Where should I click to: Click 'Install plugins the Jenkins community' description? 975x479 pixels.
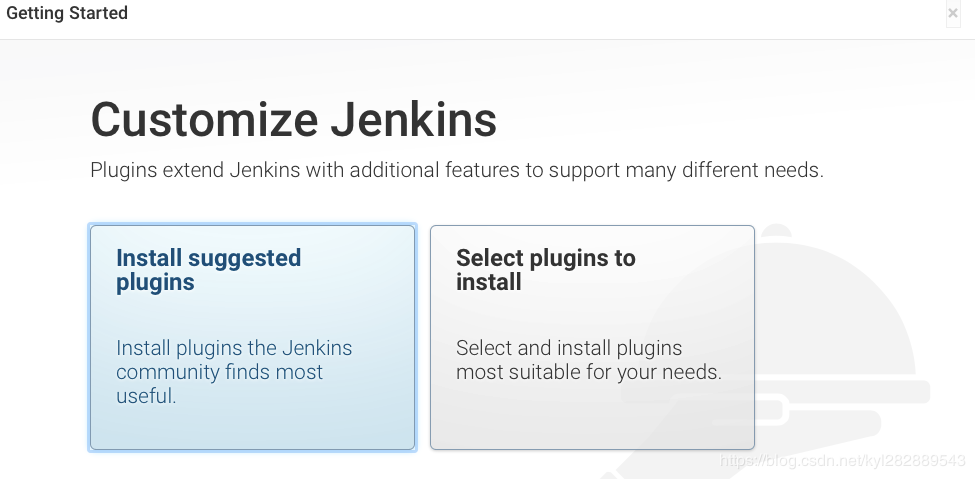point(234,371)
